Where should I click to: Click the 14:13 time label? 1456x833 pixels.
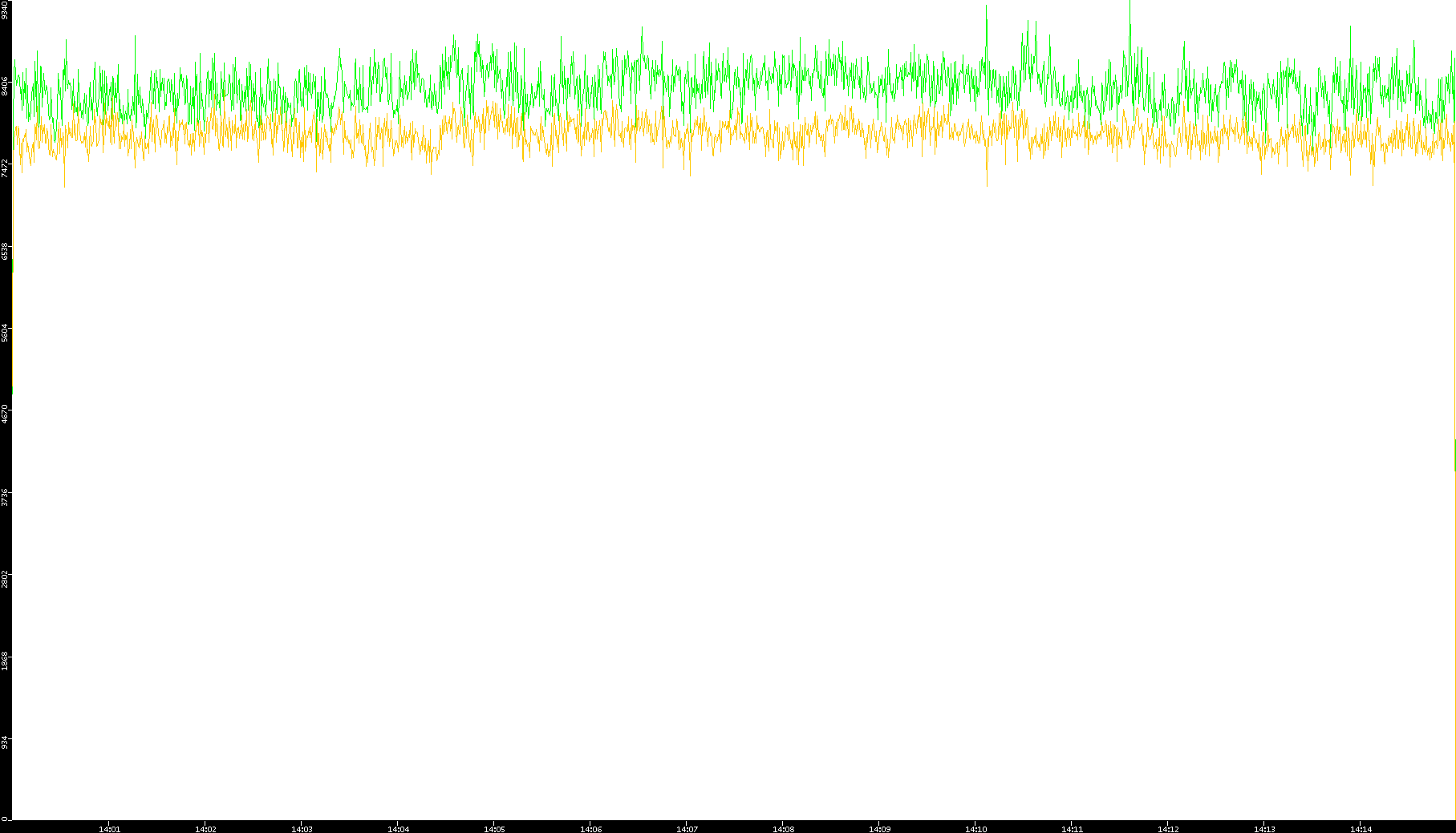[1264, 829]
